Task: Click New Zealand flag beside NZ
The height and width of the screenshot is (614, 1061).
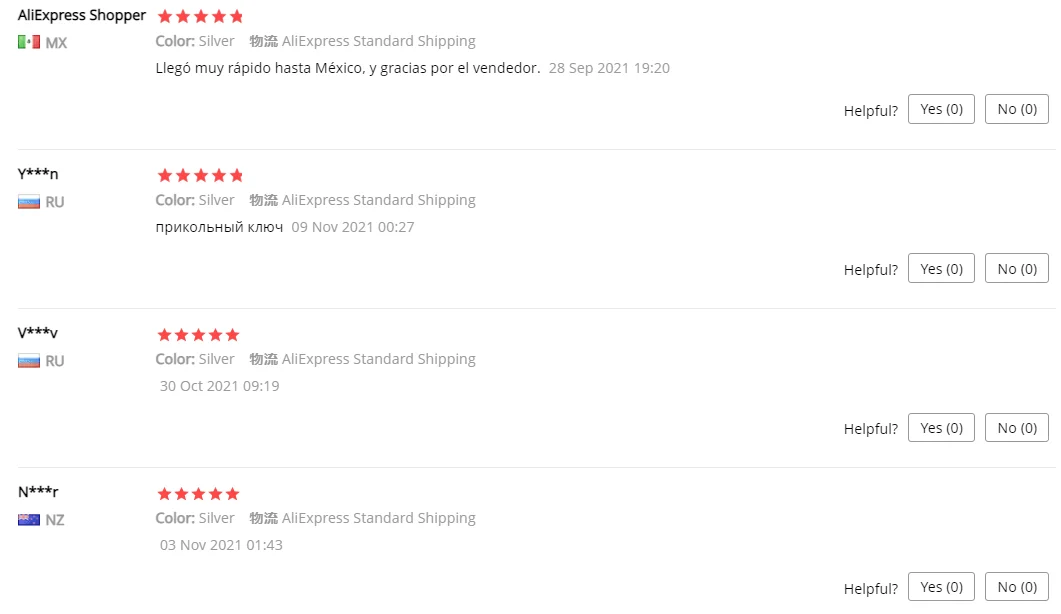Action: click(x=28, y=520)
